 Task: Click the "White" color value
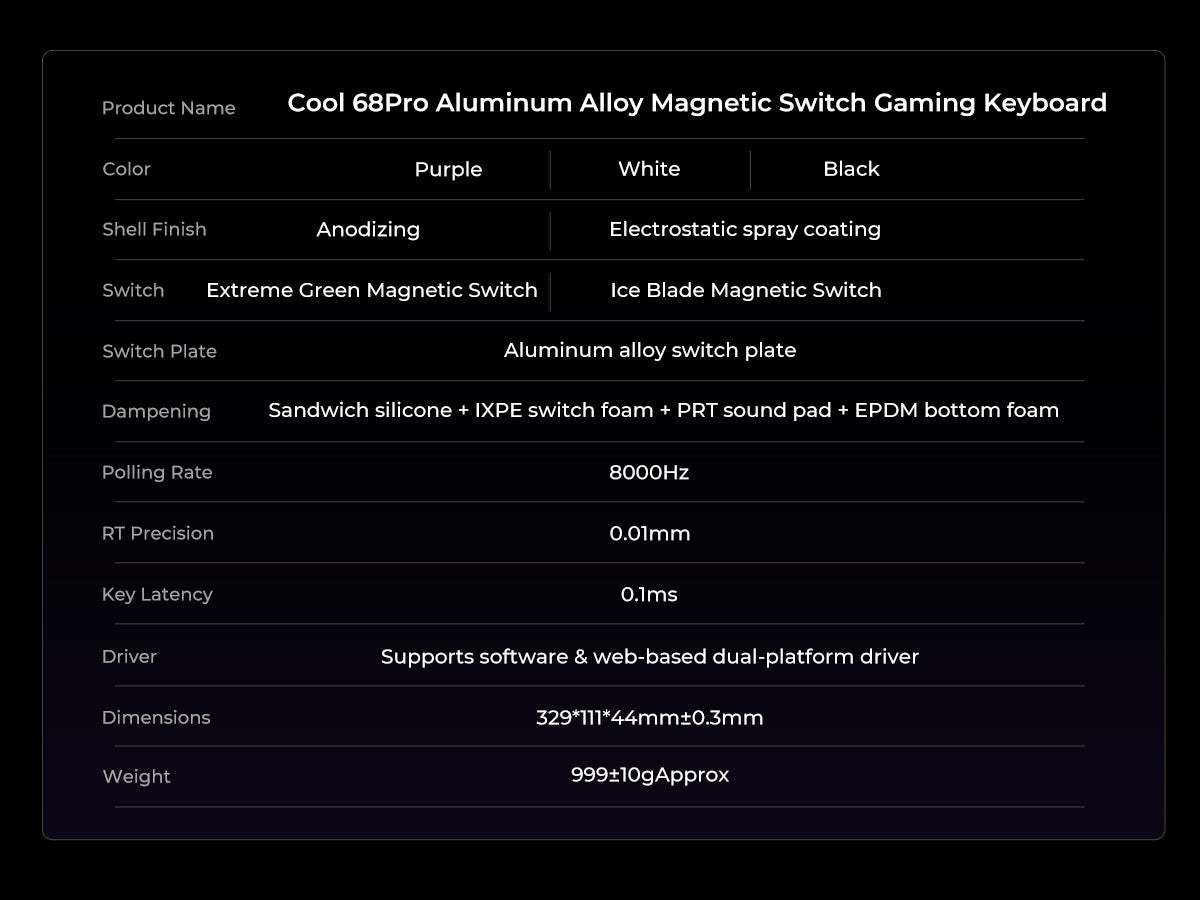pos(649,169)
